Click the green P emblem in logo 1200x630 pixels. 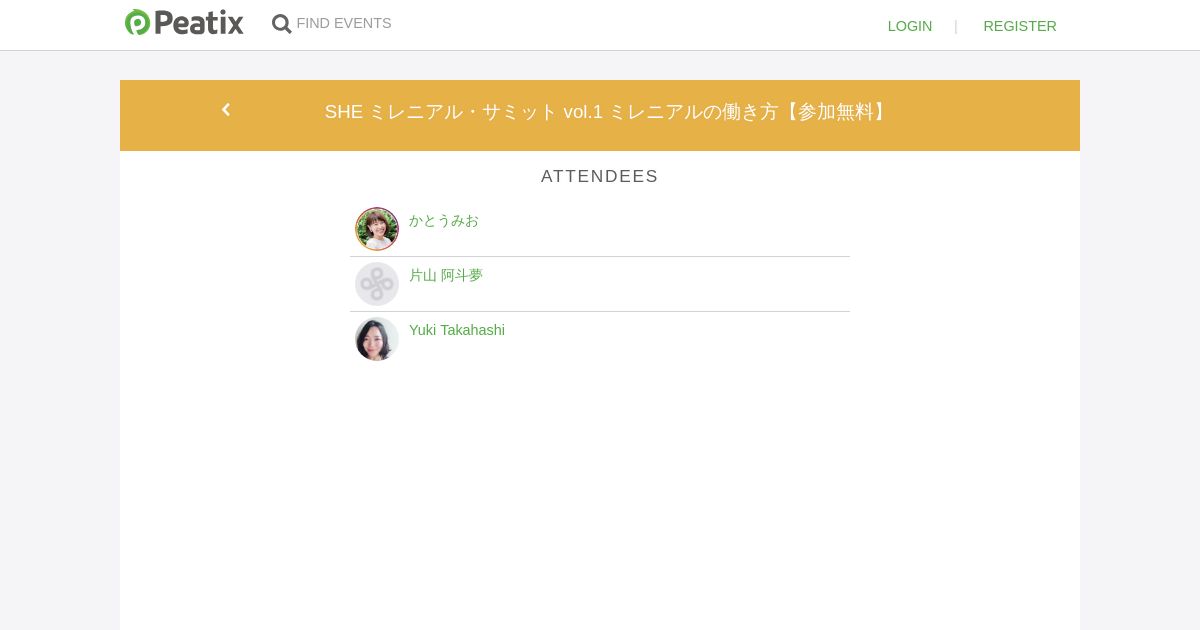click(x=137, y=23)
